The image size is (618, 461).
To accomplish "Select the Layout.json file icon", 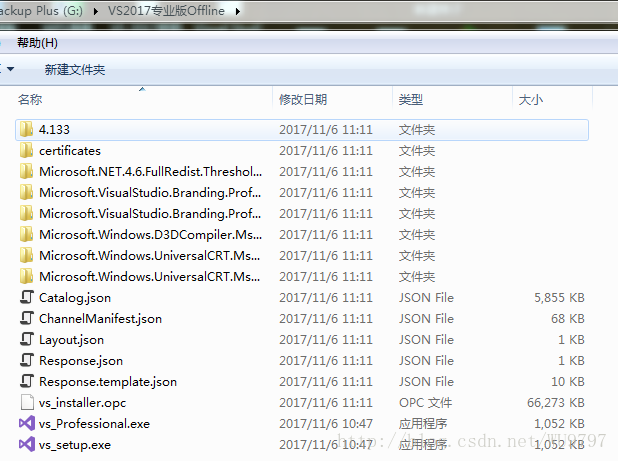I will 27,340.
